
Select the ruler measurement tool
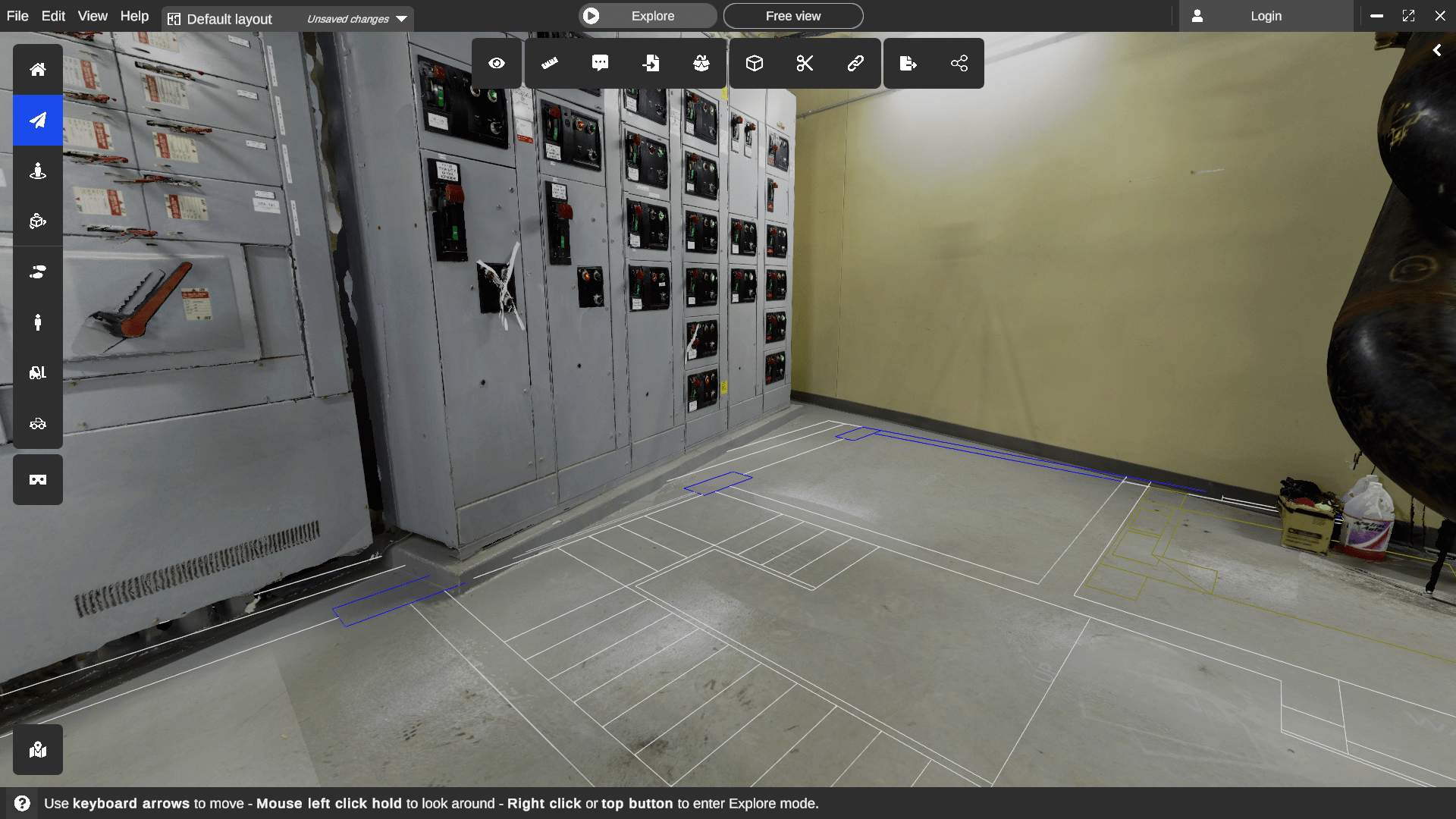tap(550, 63)
